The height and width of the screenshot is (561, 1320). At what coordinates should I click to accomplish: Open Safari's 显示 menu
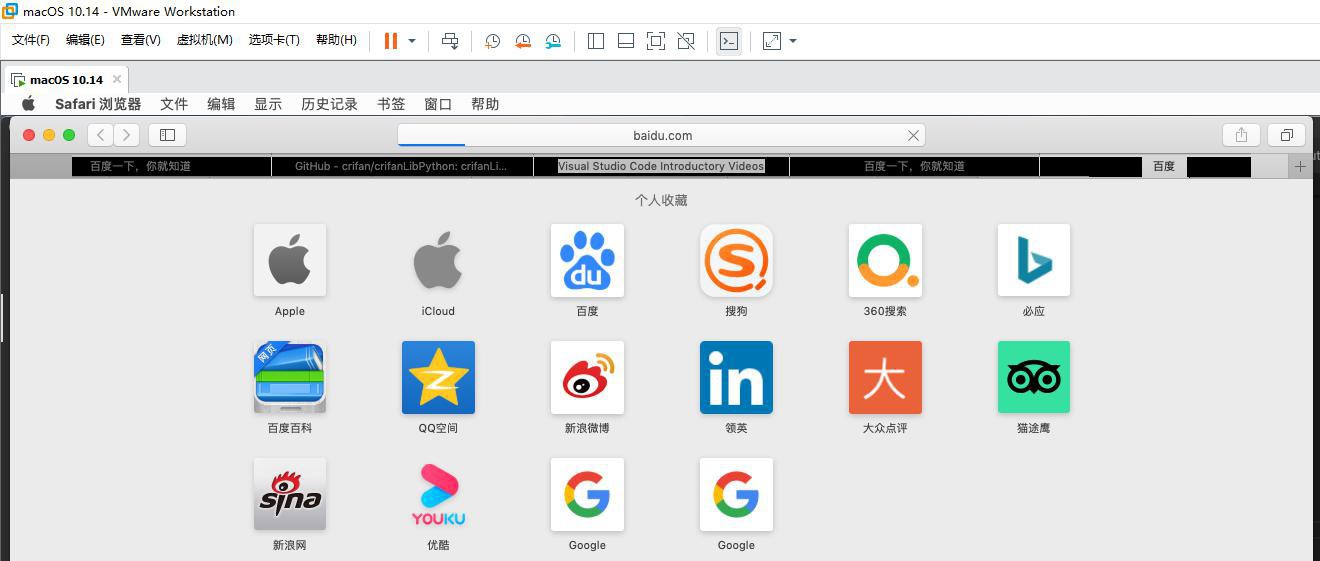[268, 104]
